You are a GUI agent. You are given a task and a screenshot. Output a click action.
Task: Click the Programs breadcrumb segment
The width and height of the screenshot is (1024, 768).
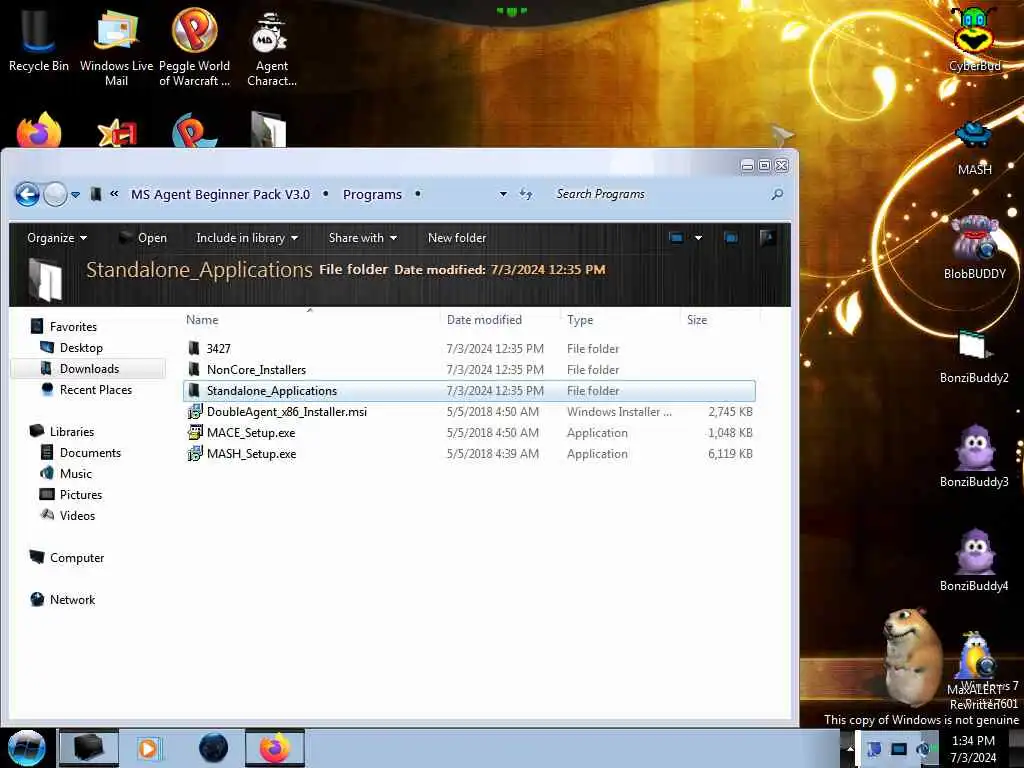pos(372,195)
